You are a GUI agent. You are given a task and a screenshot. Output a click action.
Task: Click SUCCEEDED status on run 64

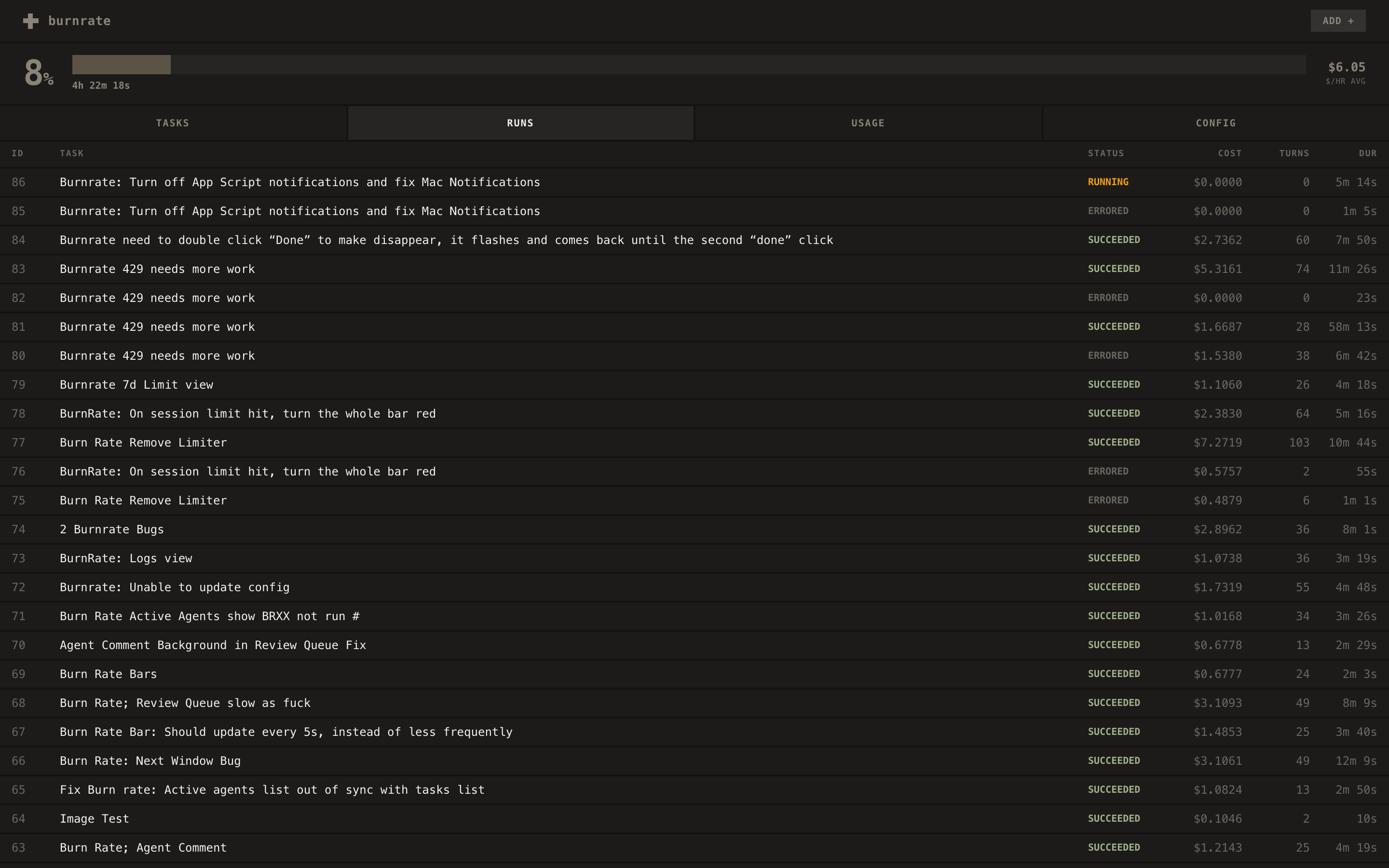[x=1114, y=819]
